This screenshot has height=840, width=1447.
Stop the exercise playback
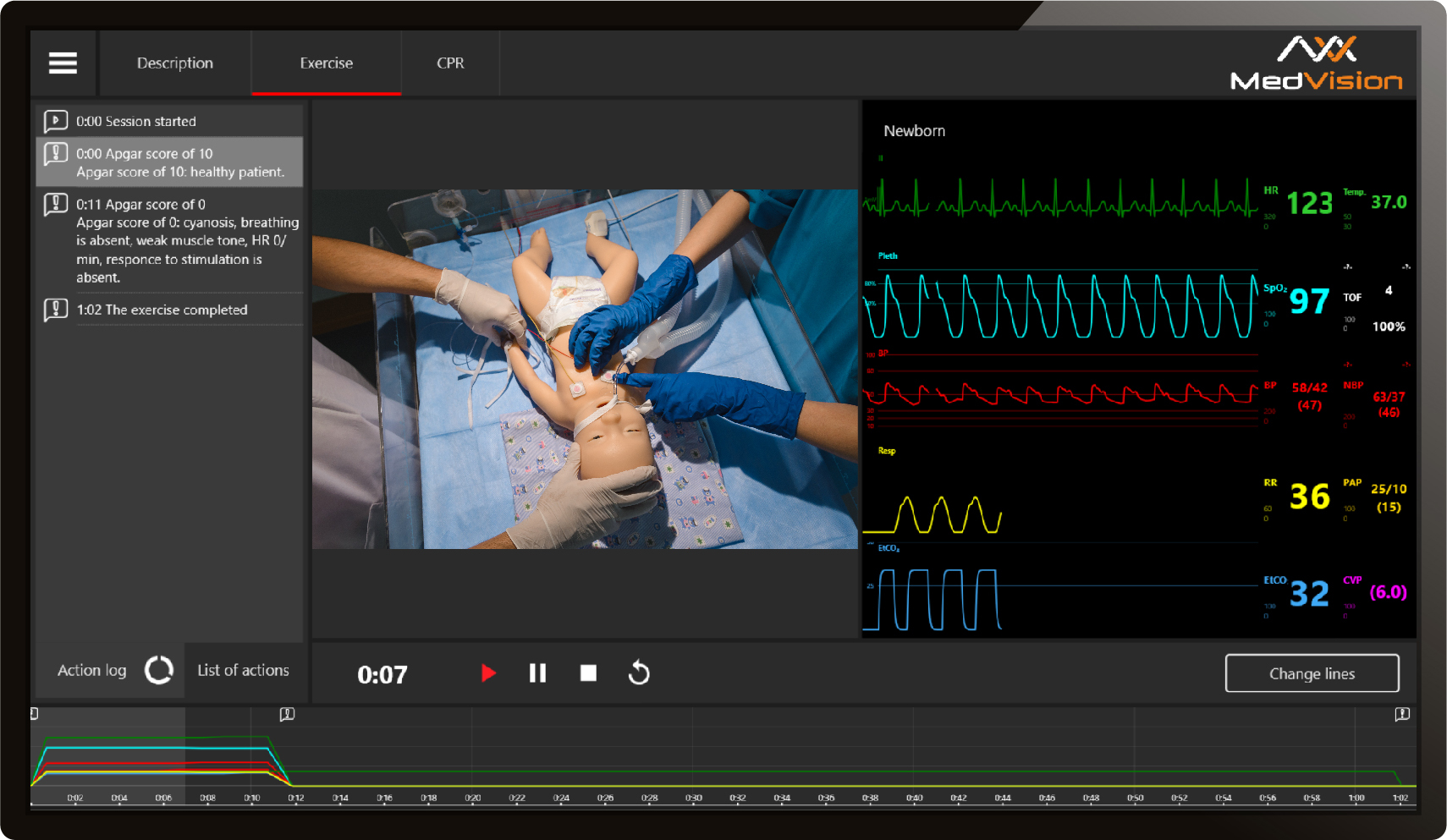(588, 673)
